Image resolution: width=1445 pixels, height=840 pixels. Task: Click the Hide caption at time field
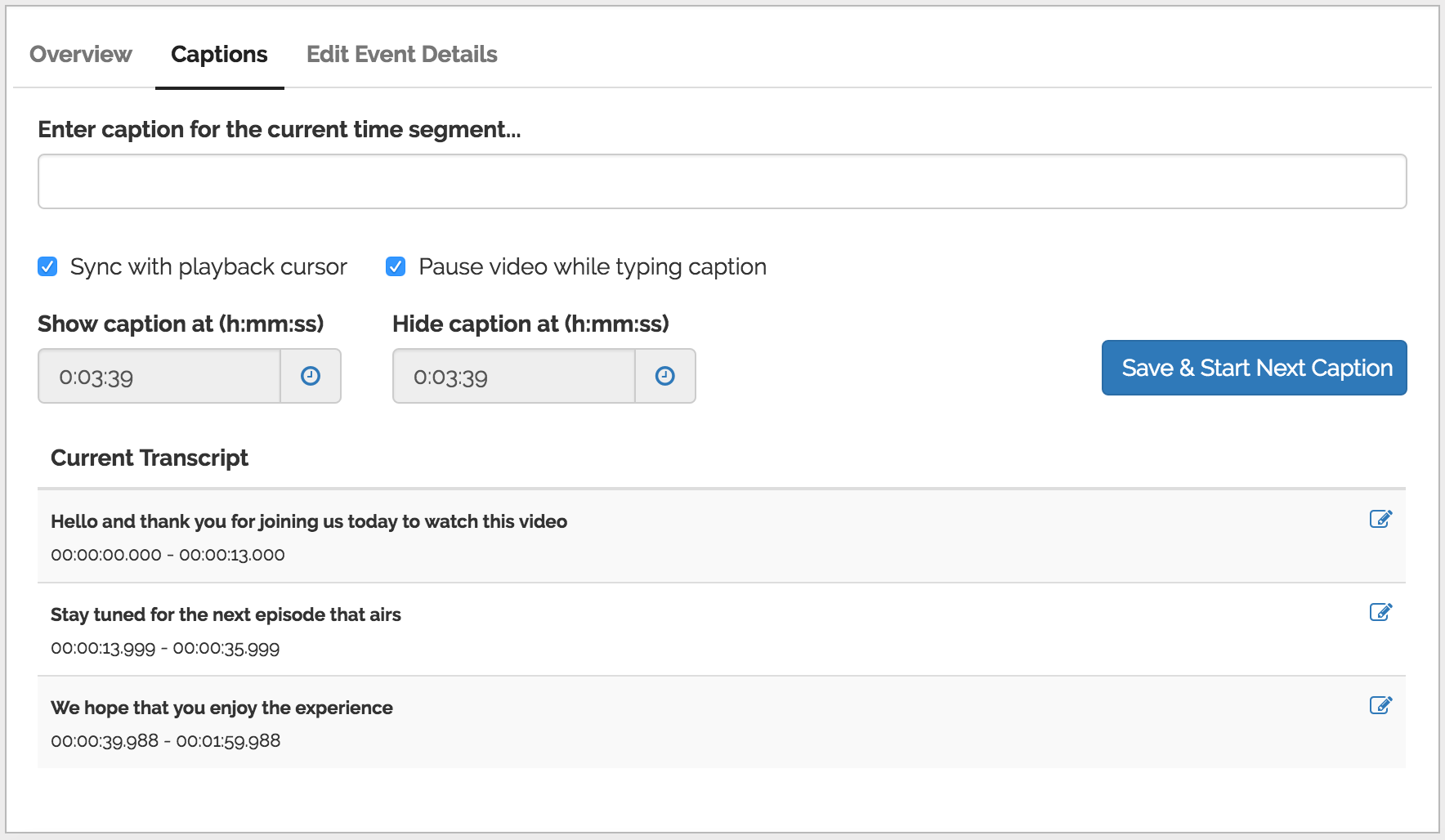point(514,376)
